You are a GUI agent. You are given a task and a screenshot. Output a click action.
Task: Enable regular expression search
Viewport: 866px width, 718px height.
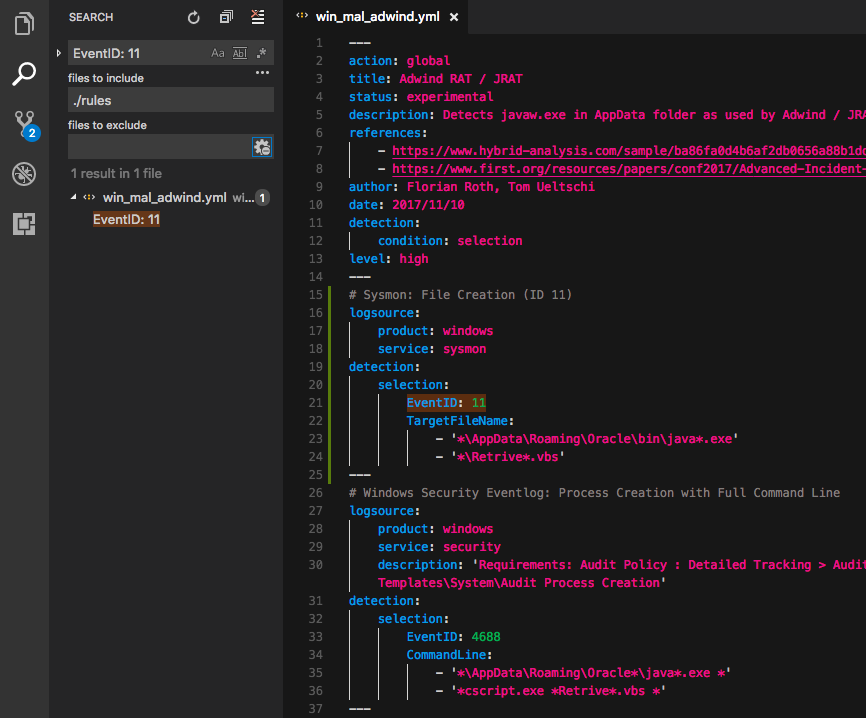tap(261, 53)
